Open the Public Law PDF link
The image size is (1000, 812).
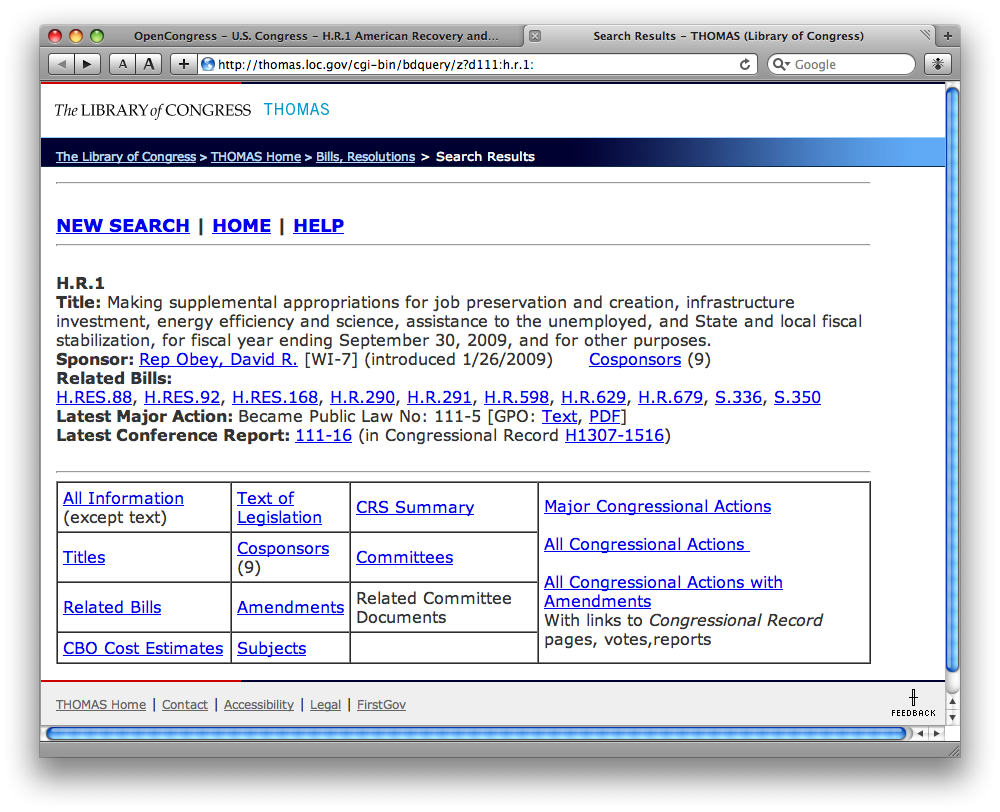tap(604, 416)
